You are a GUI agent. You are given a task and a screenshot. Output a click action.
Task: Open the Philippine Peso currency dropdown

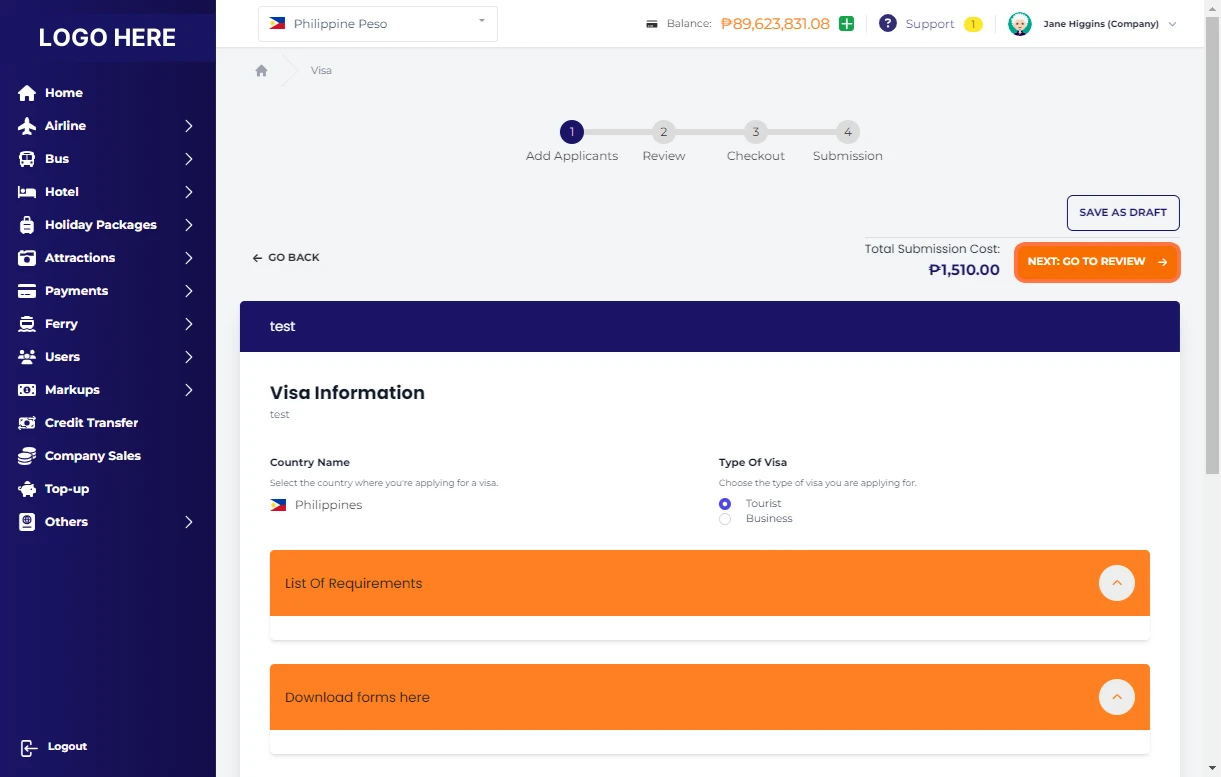(x=377, y=24)
